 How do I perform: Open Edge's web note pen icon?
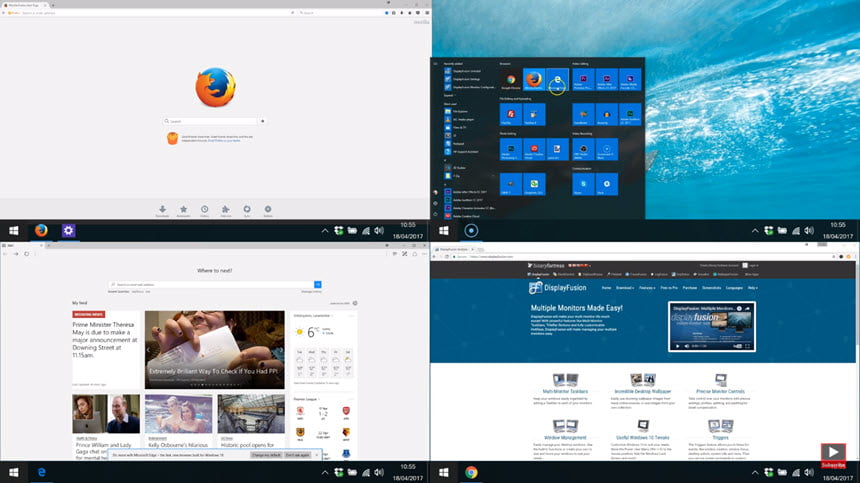[x=405, y=254]
